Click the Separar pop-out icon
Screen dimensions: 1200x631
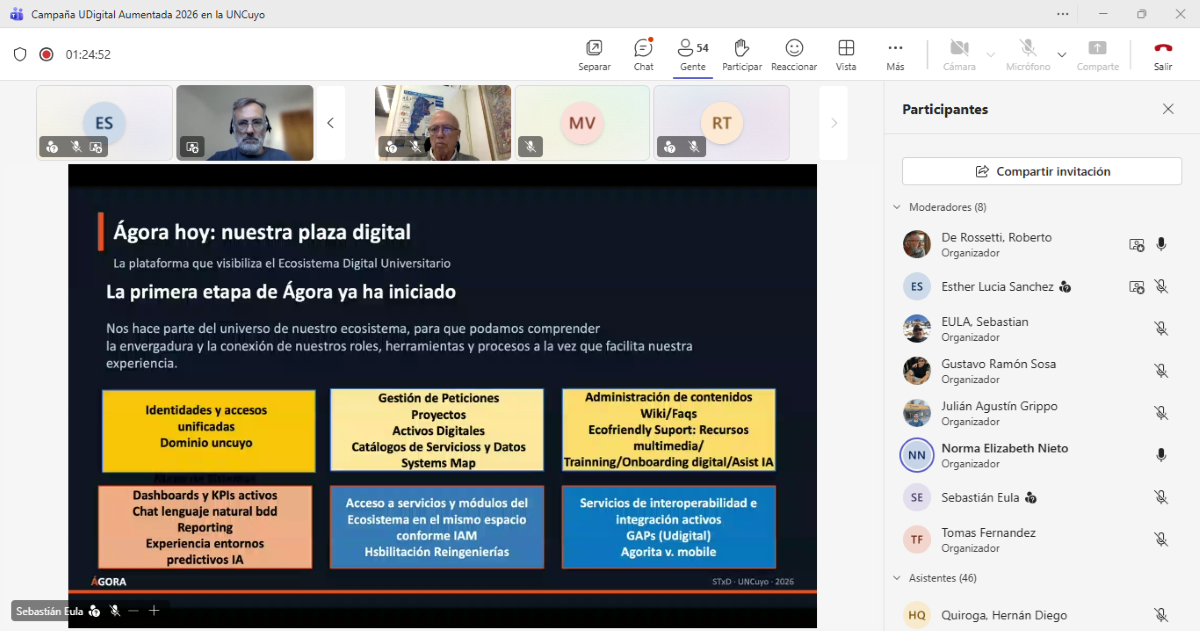point(594,54)
